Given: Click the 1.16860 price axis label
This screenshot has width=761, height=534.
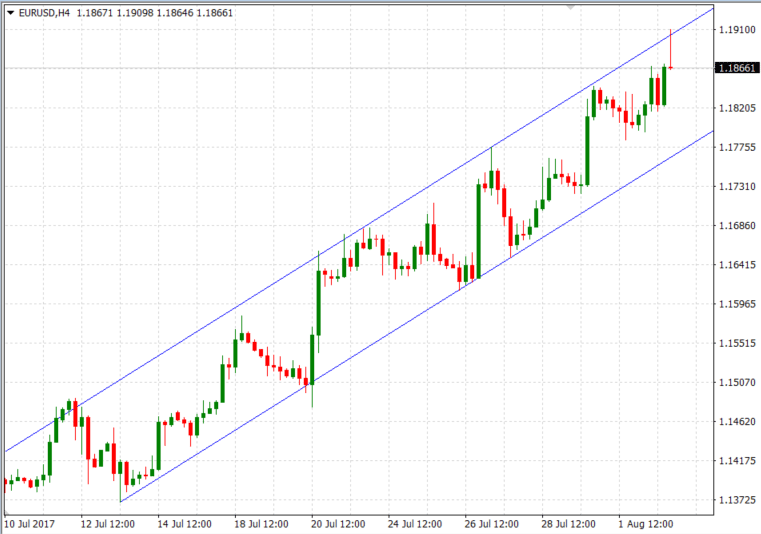Looking at the screenshot, I should [737, 226].
